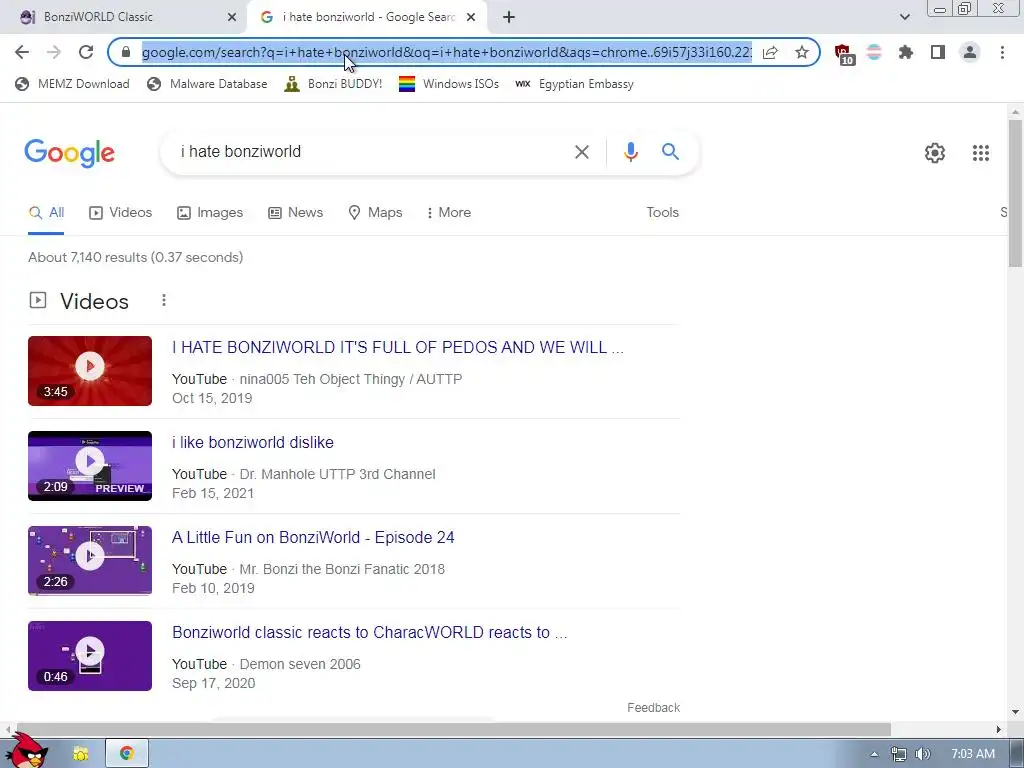Screen dimensions: 1024x768
Task: Start voice search with microphone icon
Action: click(x=630, y=152)
